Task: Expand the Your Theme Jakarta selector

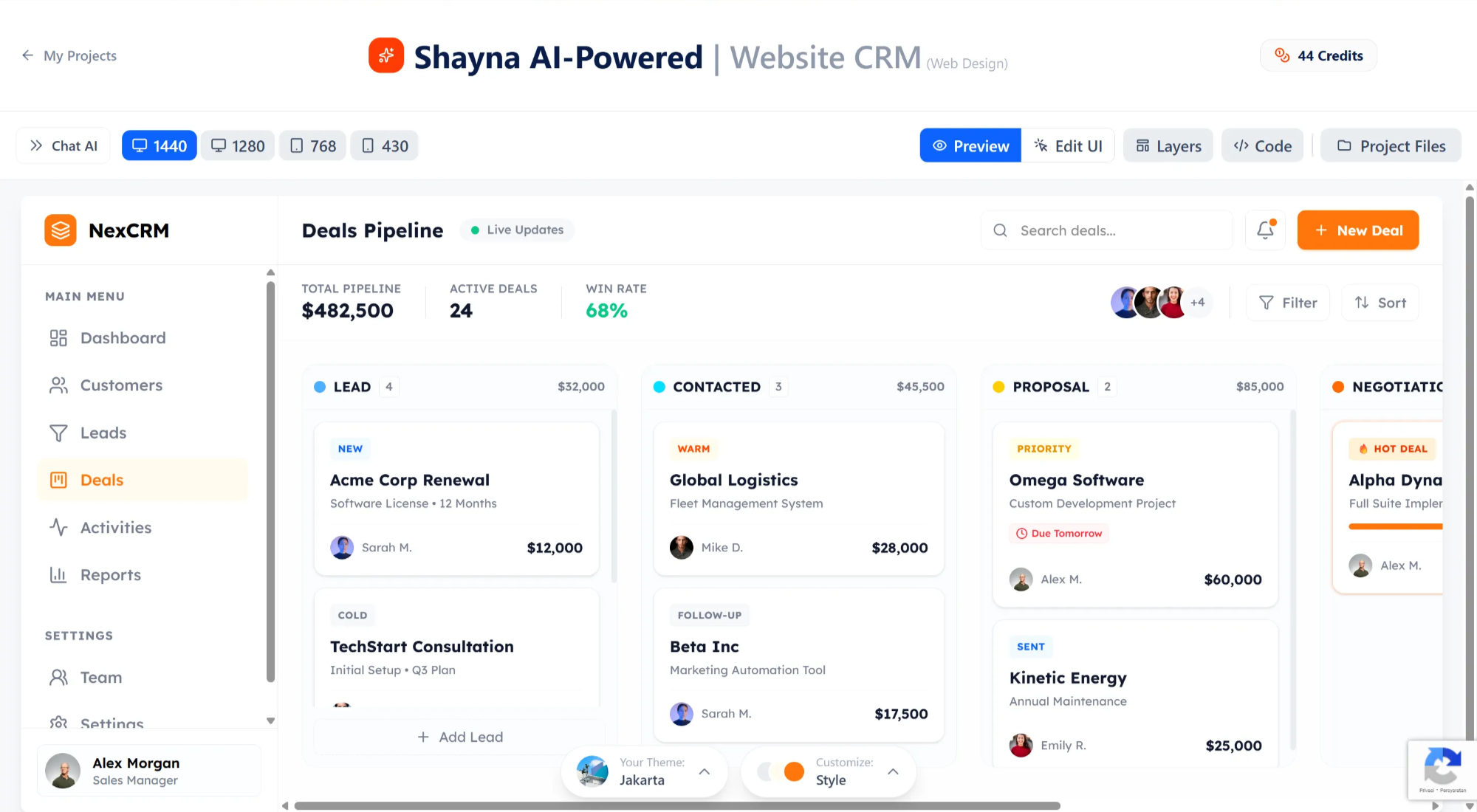Action: point(704,771)
